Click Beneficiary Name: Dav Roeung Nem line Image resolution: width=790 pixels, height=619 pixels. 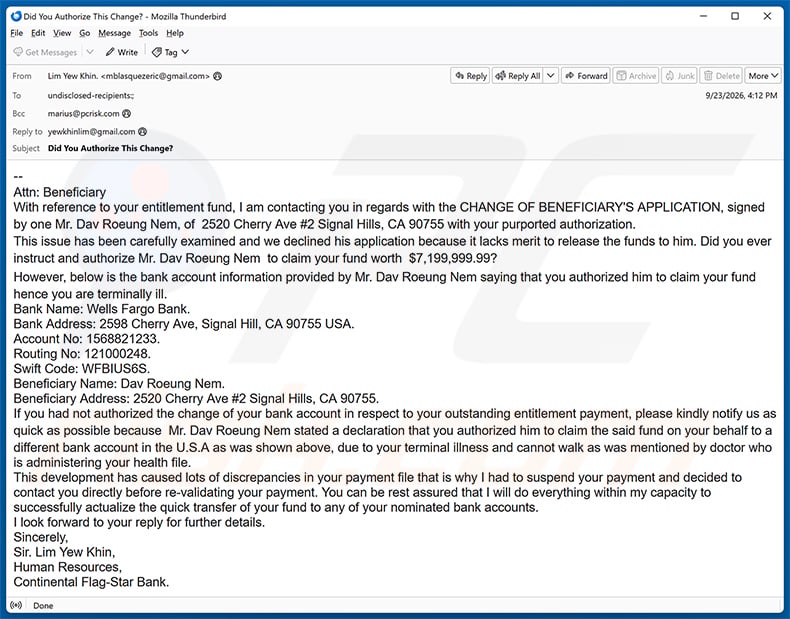click(x=119, y=384)
